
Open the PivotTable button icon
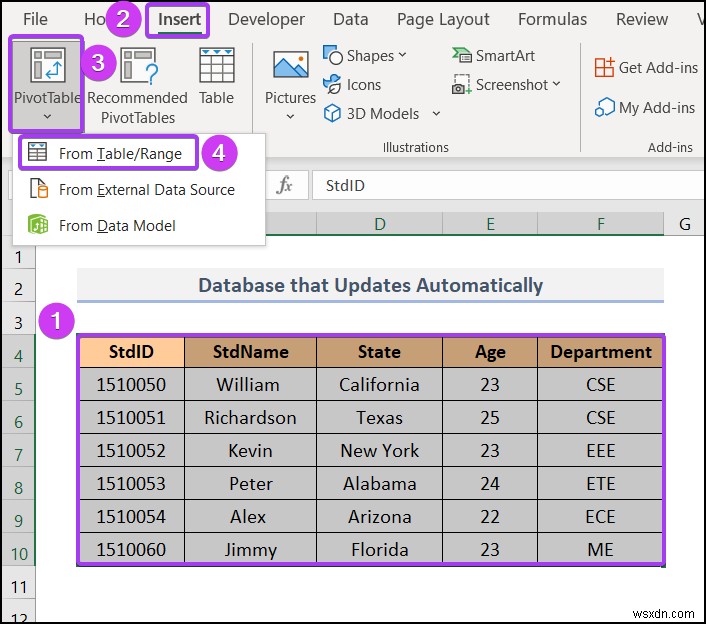pos(47,65)
